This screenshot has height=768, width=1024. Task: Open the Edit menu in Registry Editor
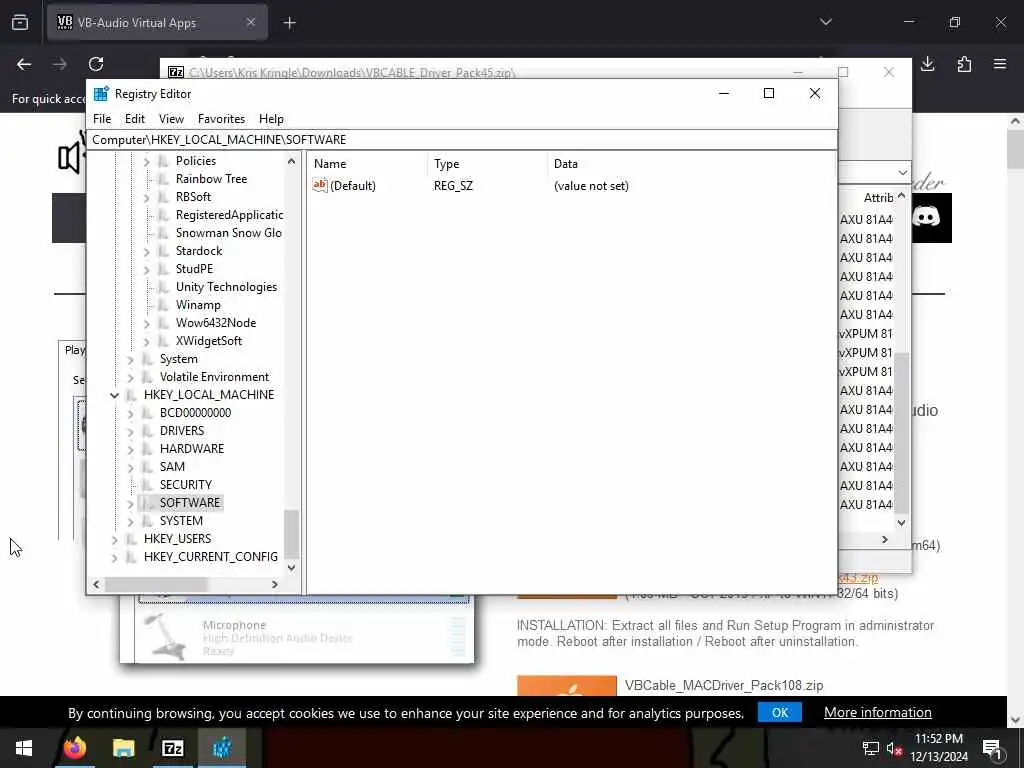coord(135,119)
